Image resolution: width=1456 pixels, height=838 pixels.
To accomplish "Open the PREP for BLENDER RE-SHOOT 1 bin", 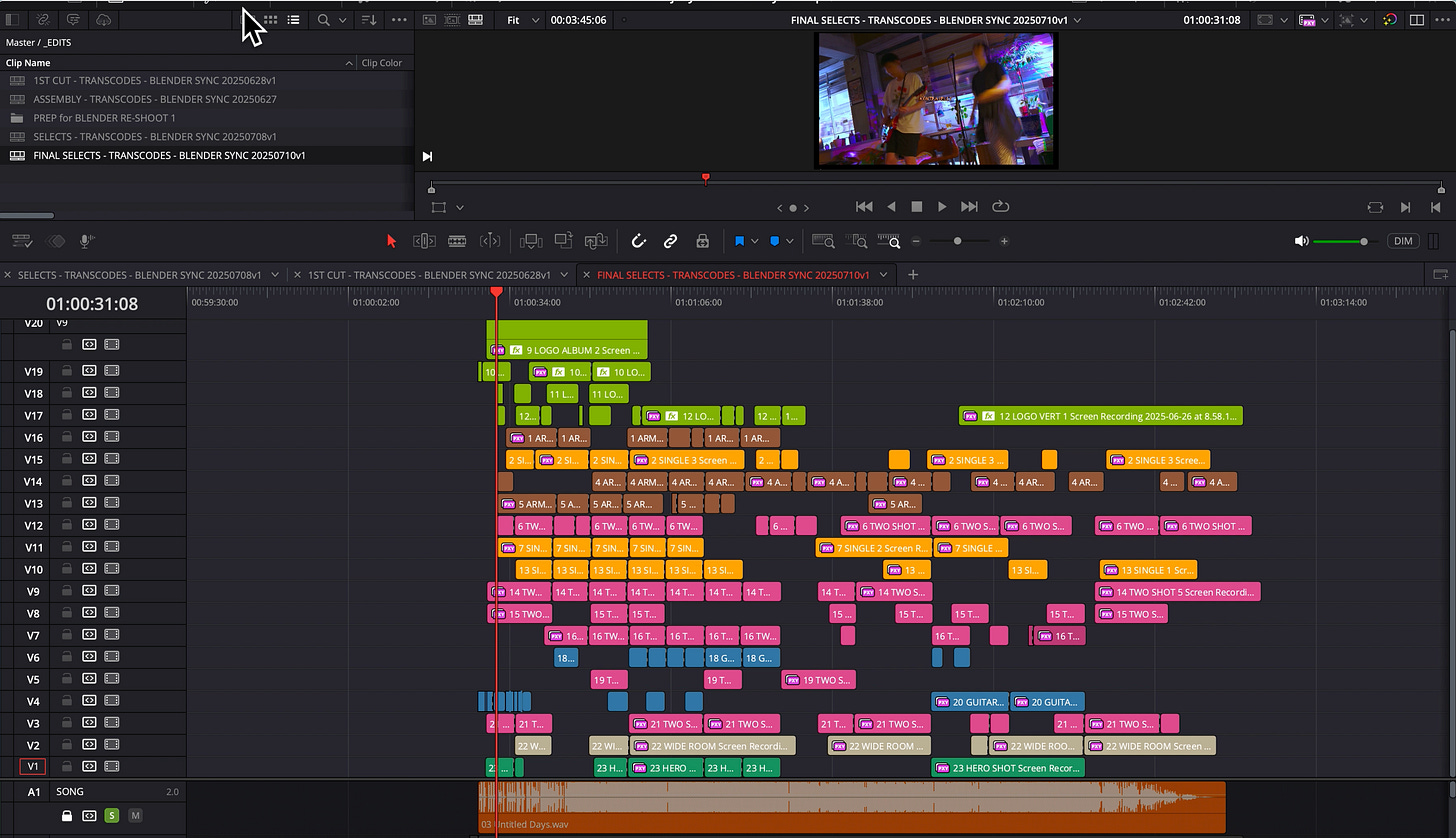I will (104, 118).
